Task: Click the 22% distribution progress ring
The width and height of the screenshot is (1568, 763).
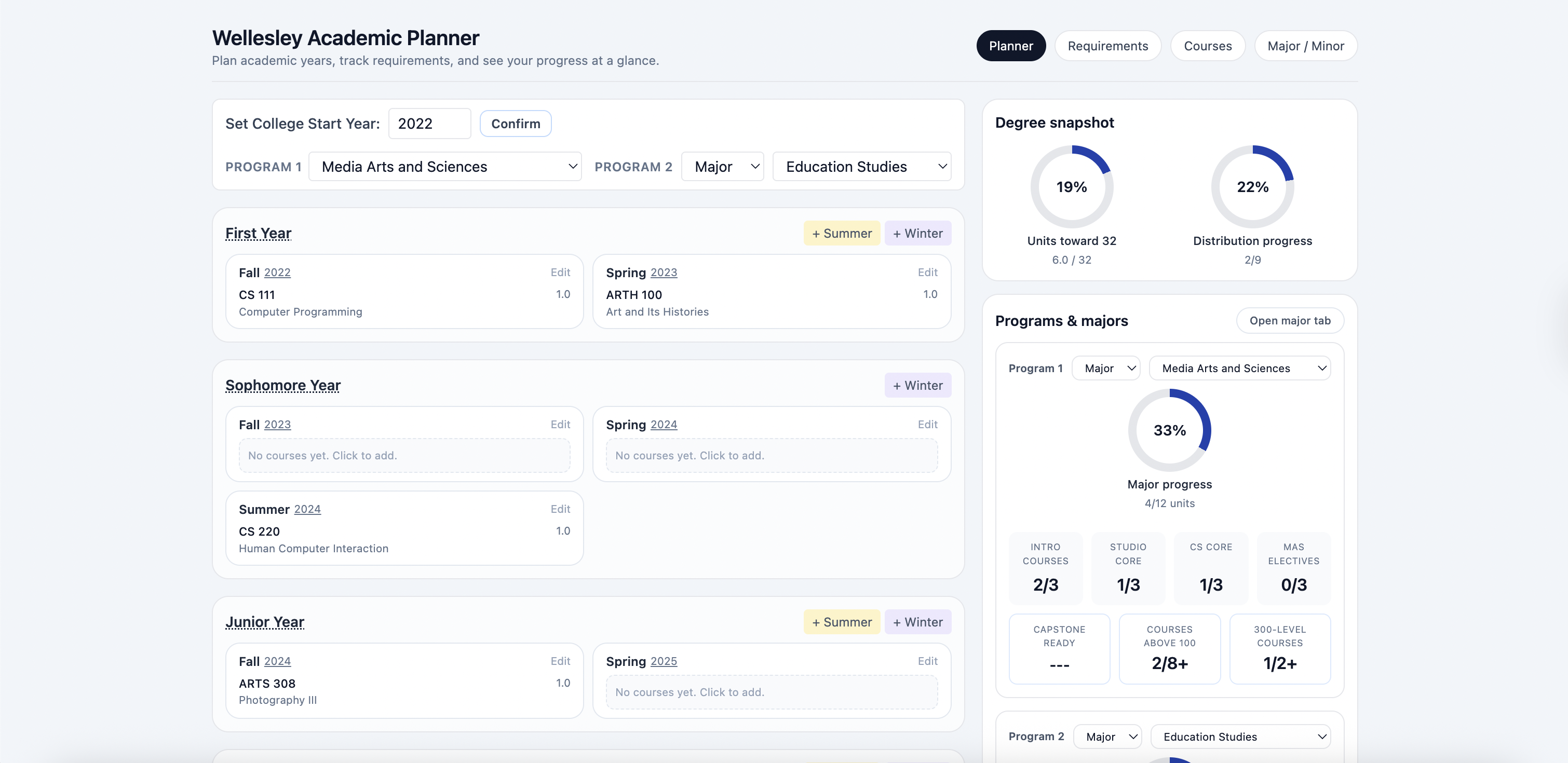Action: click(x=1252, y=187)
